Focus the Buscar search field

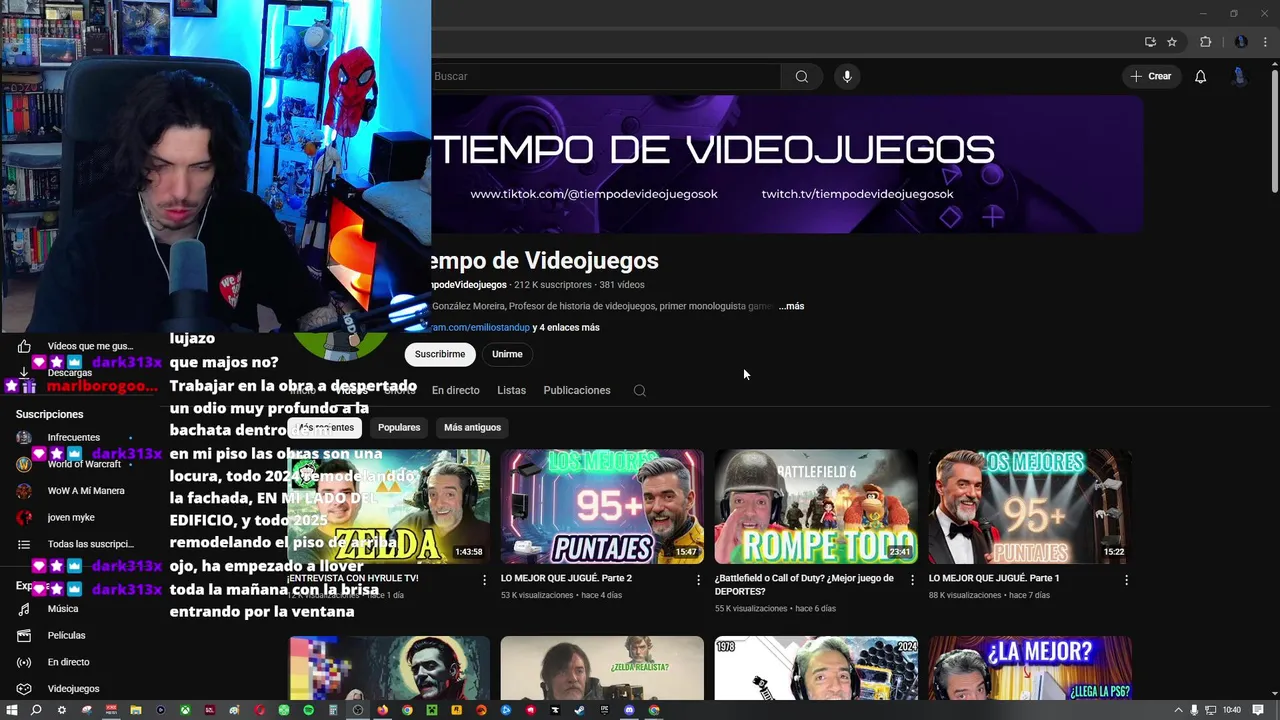coord(605,76)
